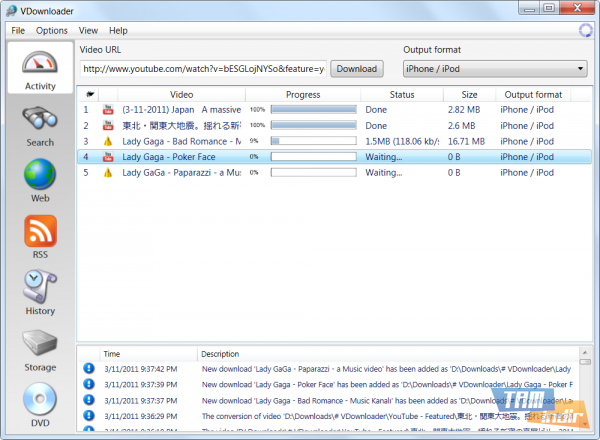Click progress bar of Japan video row
The width and height of the screenshot is (600, 440).
click(313, 110)
